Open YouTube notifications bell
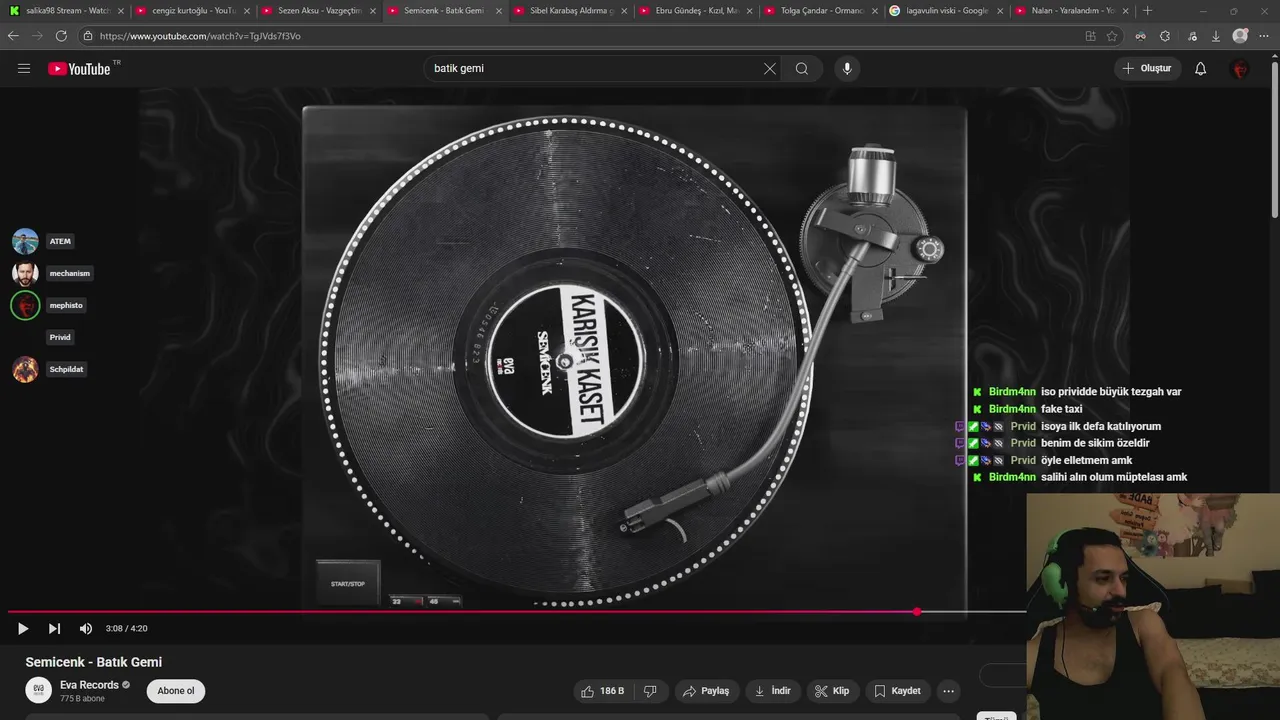The height and width of the screenshot is (720, 1280). pyautogui.click(x=1201, y=69)
